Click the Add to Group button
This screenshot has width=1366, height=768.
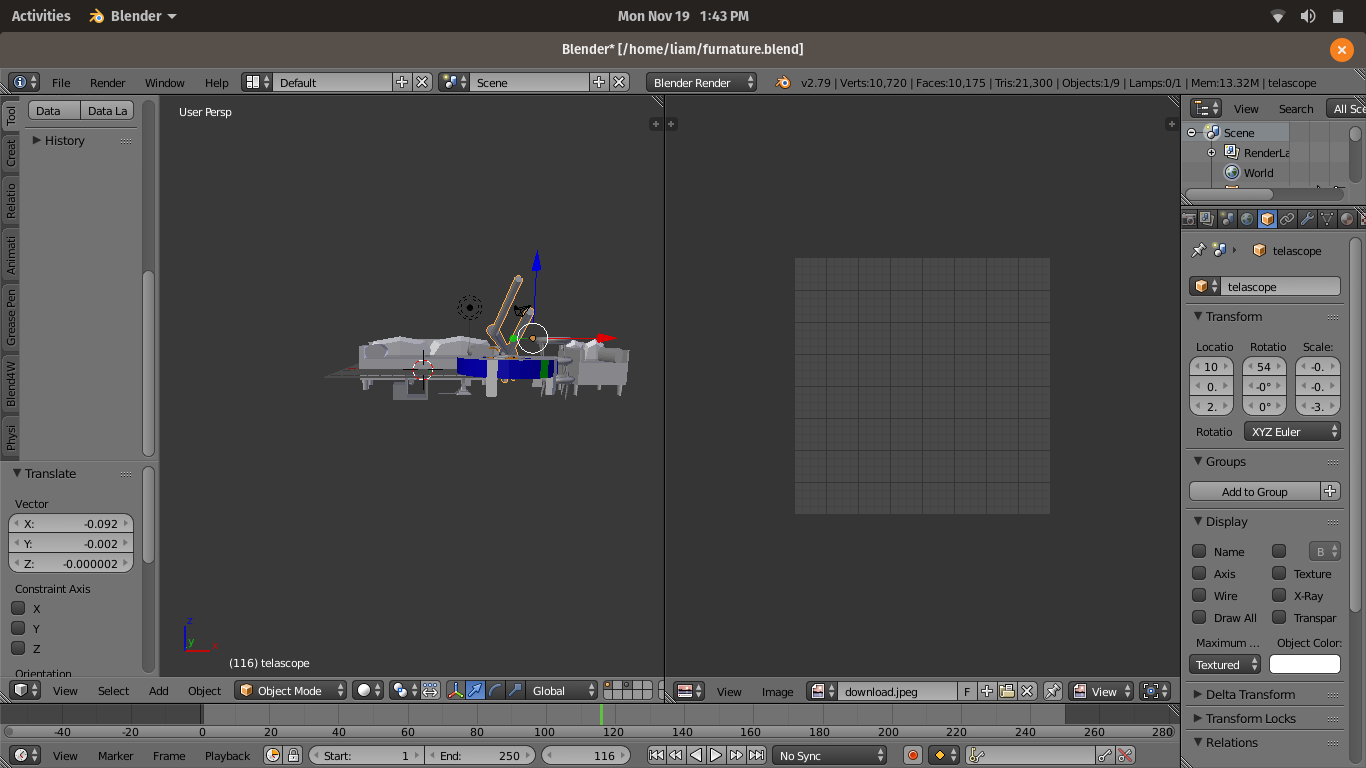coord(1254,491)
